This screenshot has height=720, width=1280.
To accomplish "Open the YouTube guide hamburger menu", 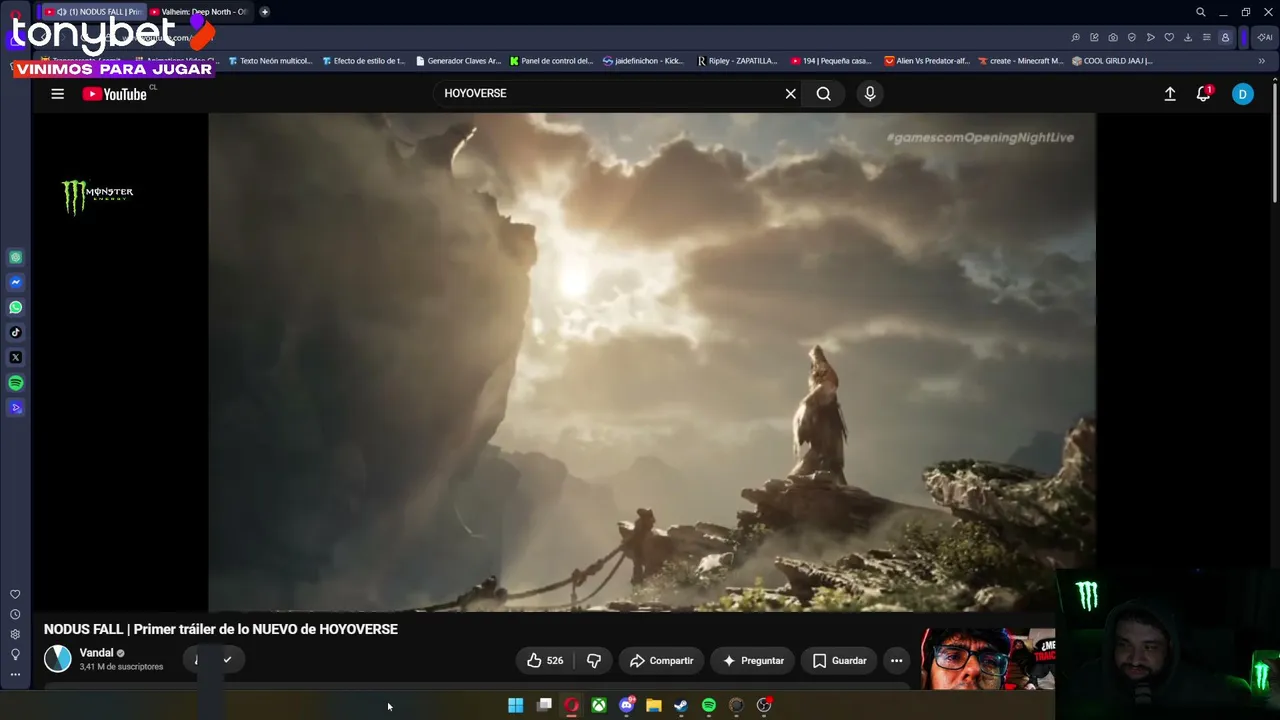I will (x=57, y=94).
